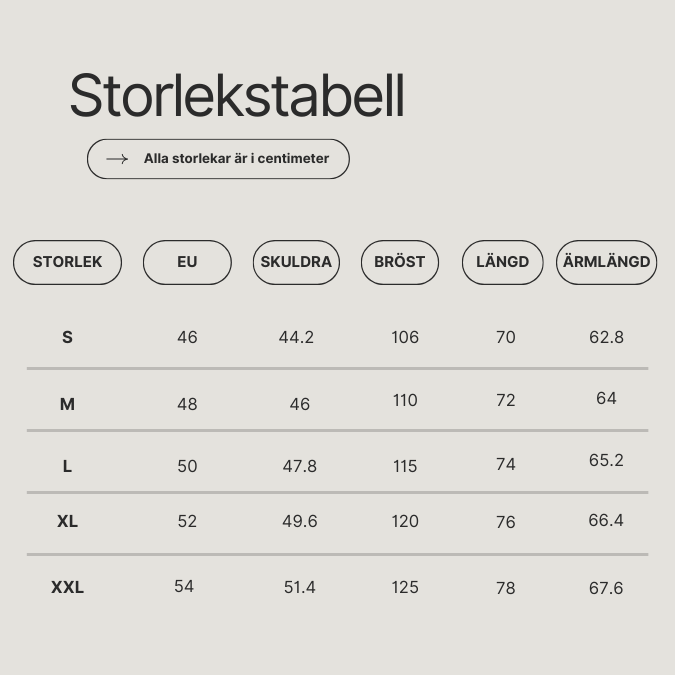The height and width of the screenshot is (675, 675).
Task: Click the EU size 54 cell
Action: click(x=184, y=586)
